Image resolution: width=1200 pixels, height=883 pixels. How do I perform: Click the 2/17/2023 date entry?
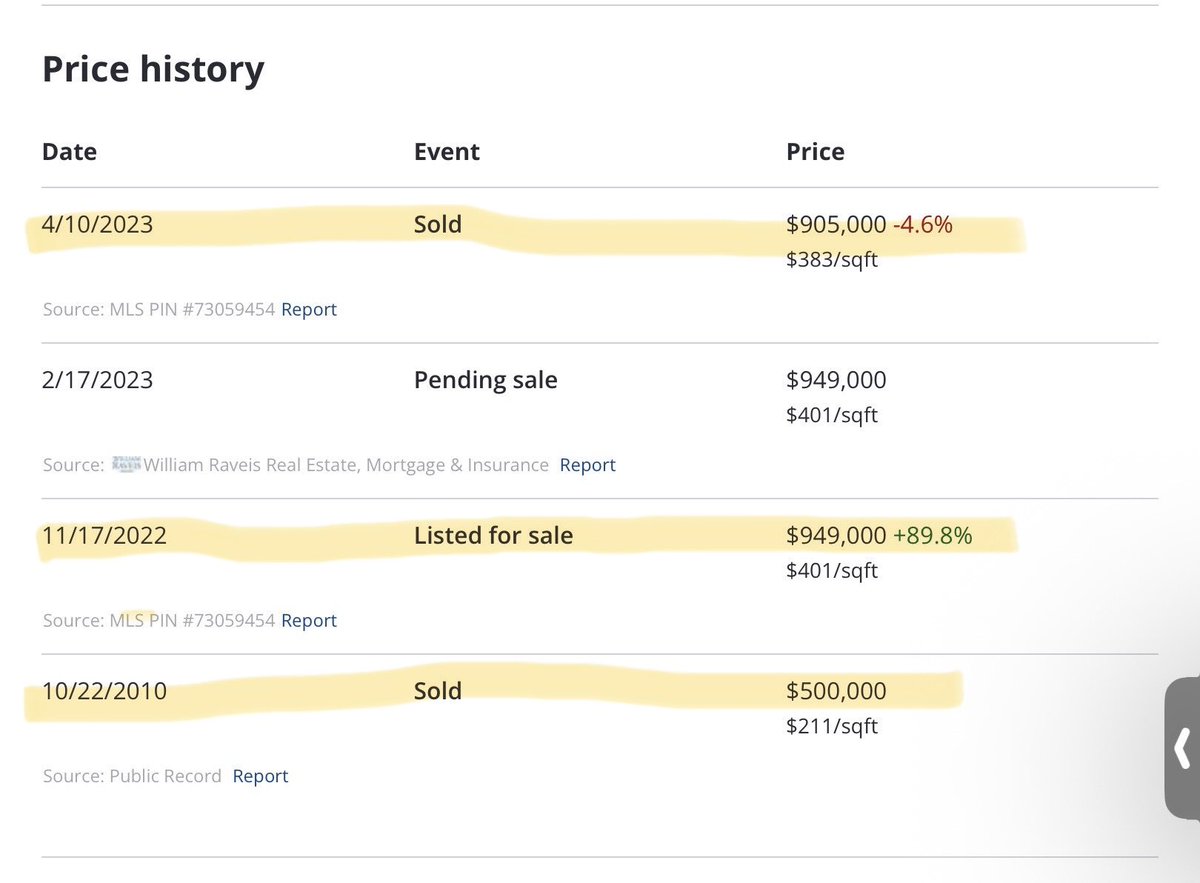coord(97,380)
